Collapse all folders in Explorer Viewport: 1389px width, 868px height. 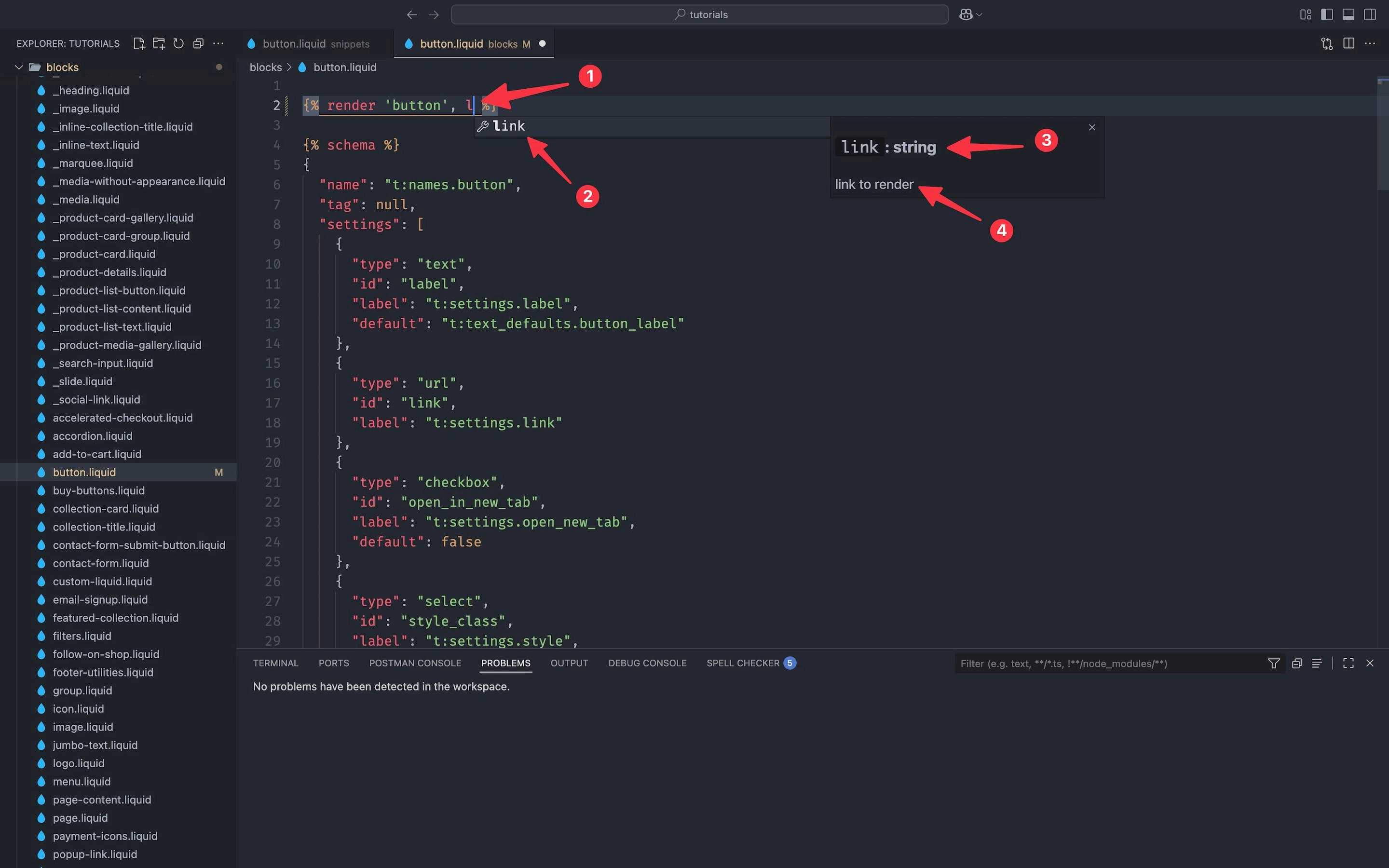pos(199,43)
